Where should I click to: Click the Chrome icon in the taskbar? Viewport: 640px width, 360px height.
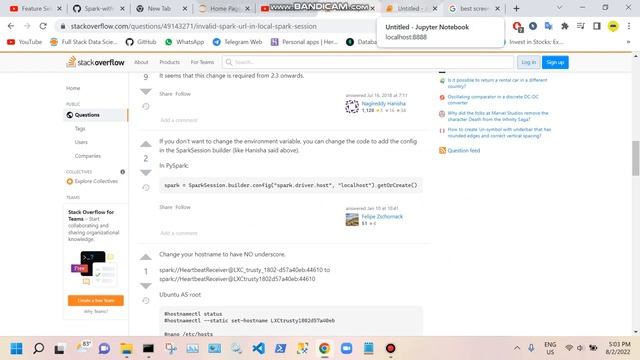(x=324, y=349)
